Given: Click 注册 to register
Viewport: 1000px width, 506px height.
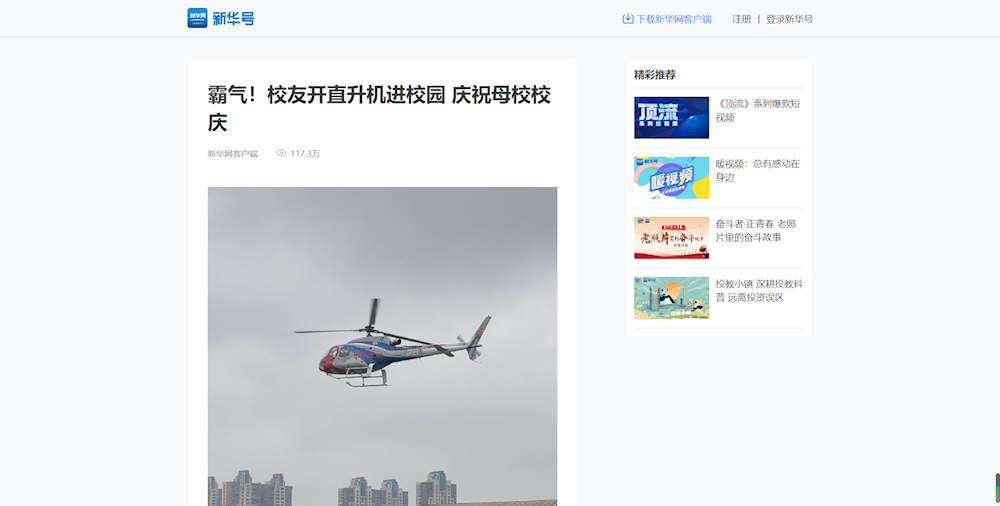Looking at the screenshot, I should [741, 19].
